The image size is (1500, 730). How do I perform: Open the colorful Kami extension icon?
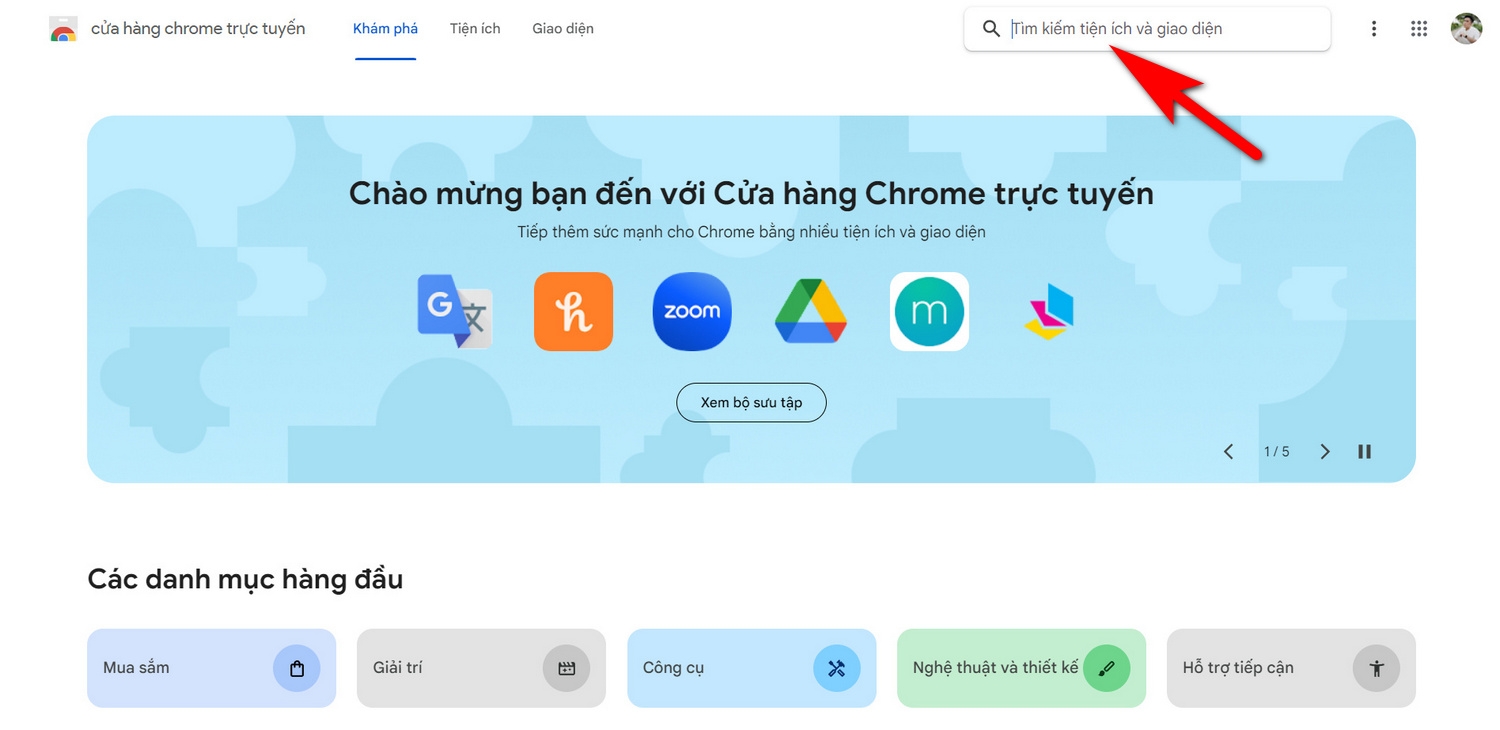click(x=1048, y=311)
